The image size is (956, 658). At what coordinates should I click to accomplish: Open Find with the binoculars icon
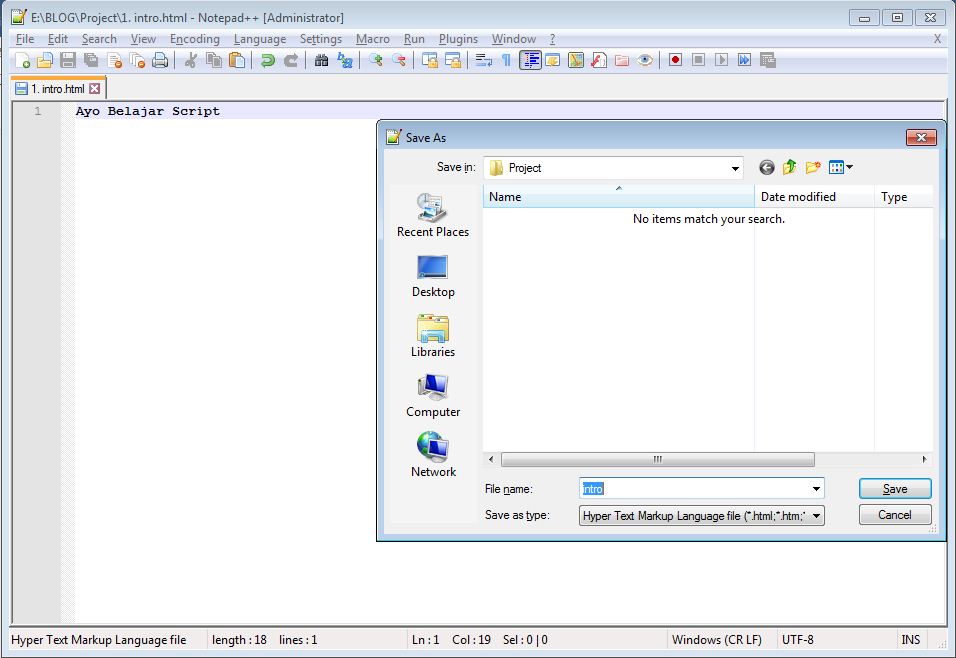pyautogui.click(x=321, y=60)
